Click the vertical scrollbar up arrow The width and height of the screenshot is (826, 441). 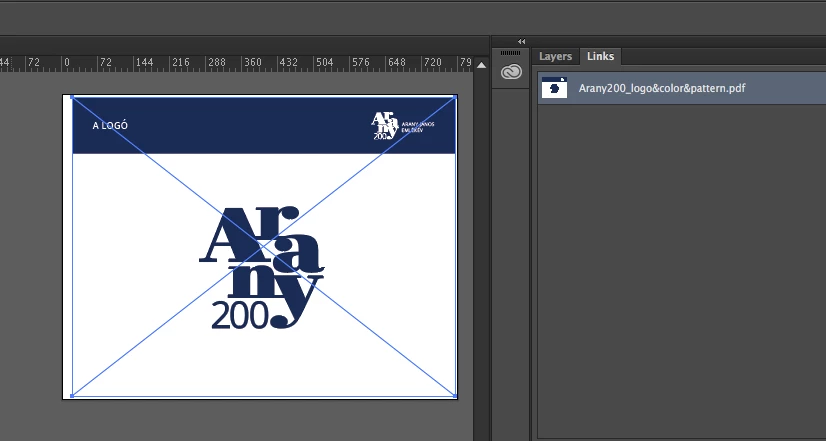[481, 65]
